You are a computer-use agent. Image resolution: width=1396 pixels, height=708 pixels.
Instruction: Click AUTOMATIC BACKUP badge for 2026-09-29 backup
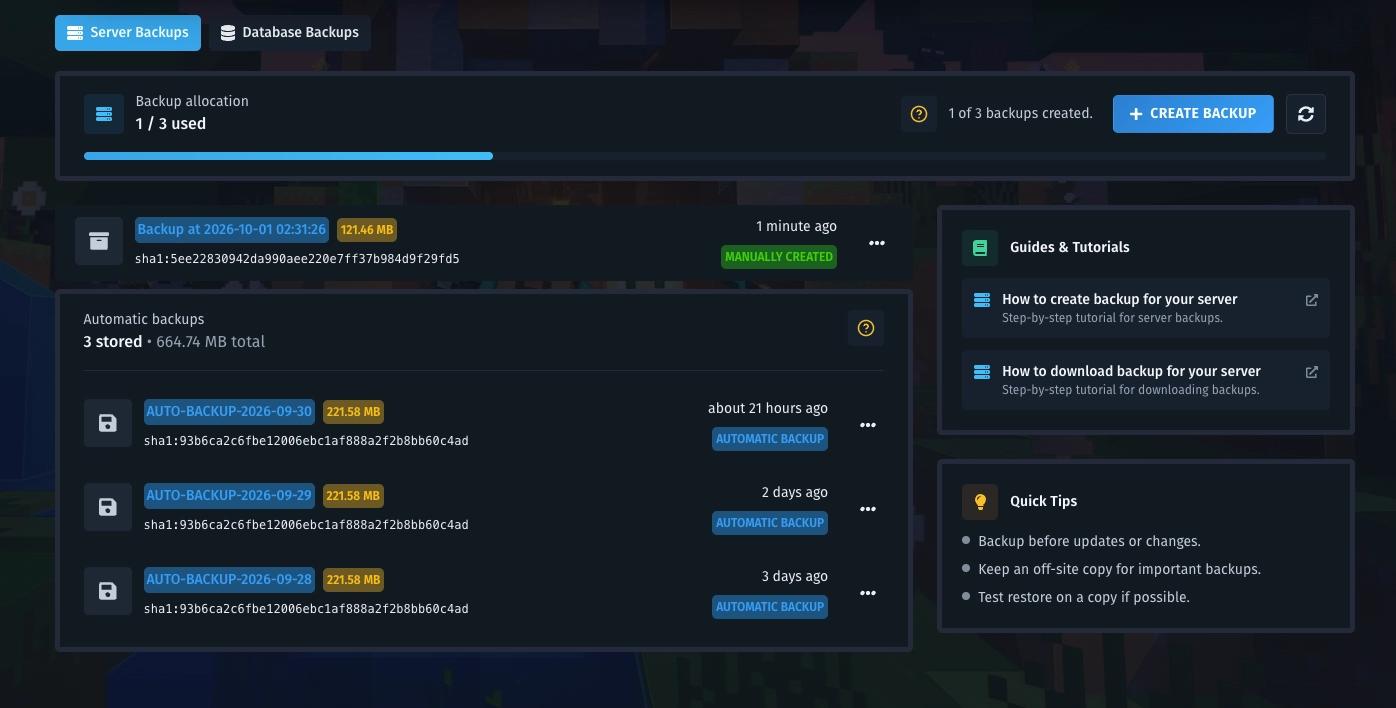coord(770,523)
